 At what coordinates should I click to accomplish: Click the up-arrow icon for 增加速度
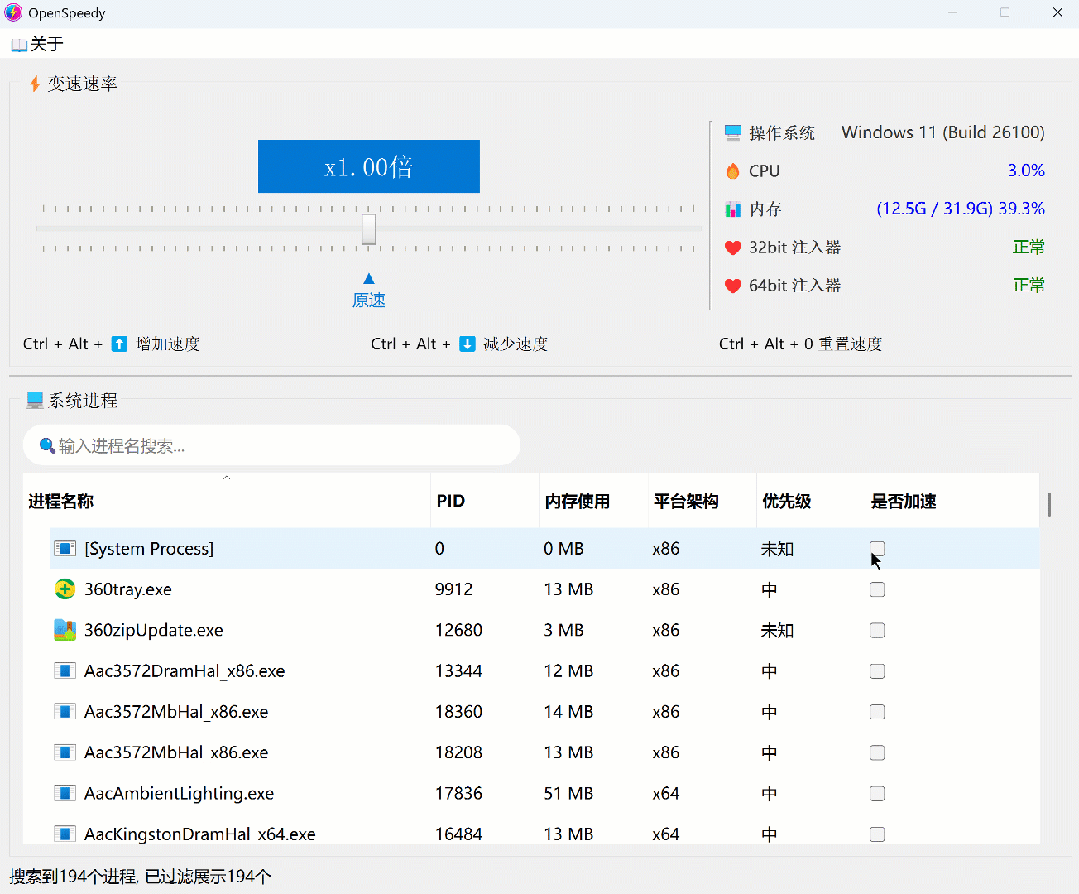pos(119,343)
